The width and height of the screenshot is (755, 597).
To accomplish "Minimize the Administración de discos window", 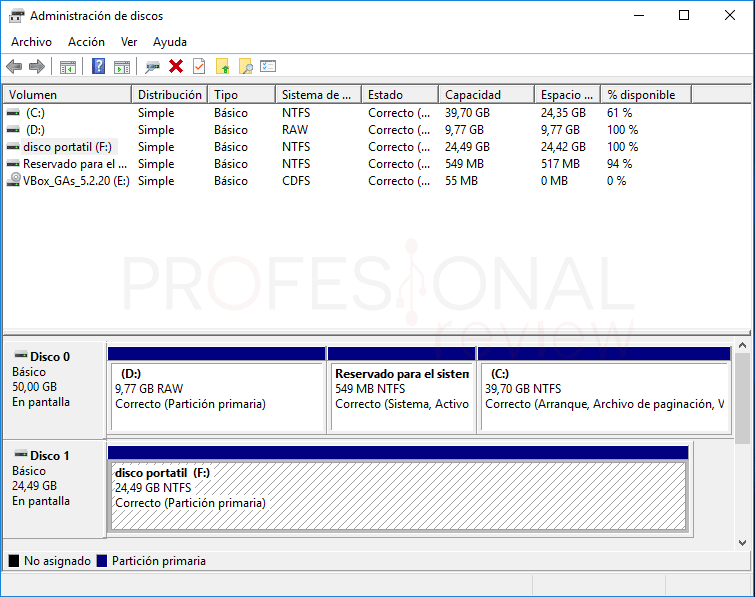I will pos(639,15).
